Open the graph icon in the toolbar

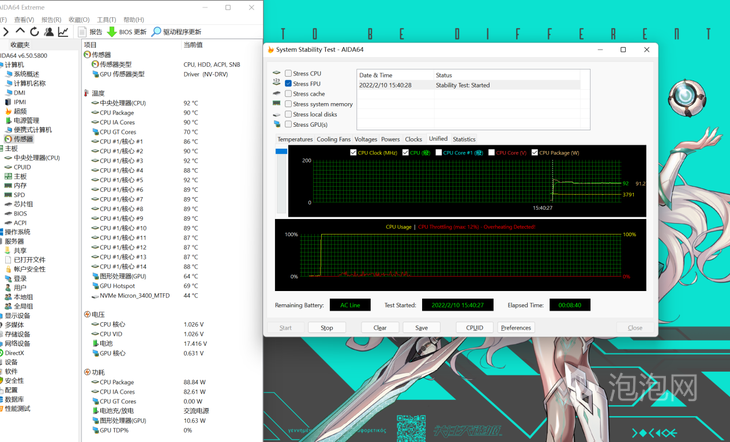(x=64, y=32)
